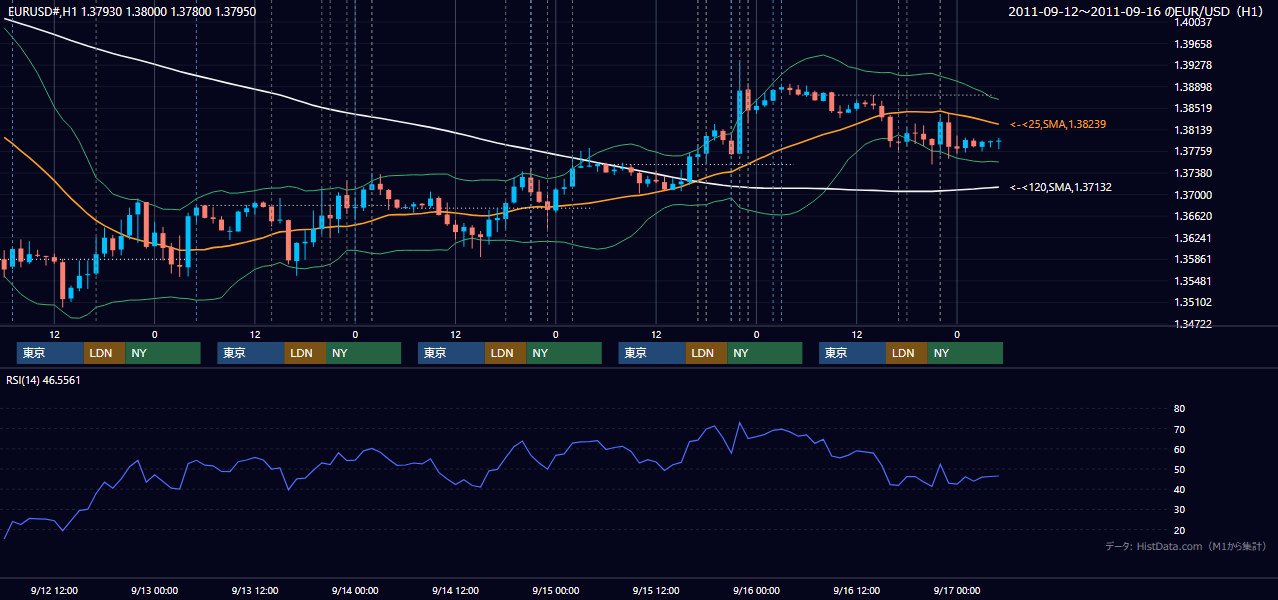Select the 1.35102 price label
This screenshot has width=1278, height=600.
(x=1192, y=302)
